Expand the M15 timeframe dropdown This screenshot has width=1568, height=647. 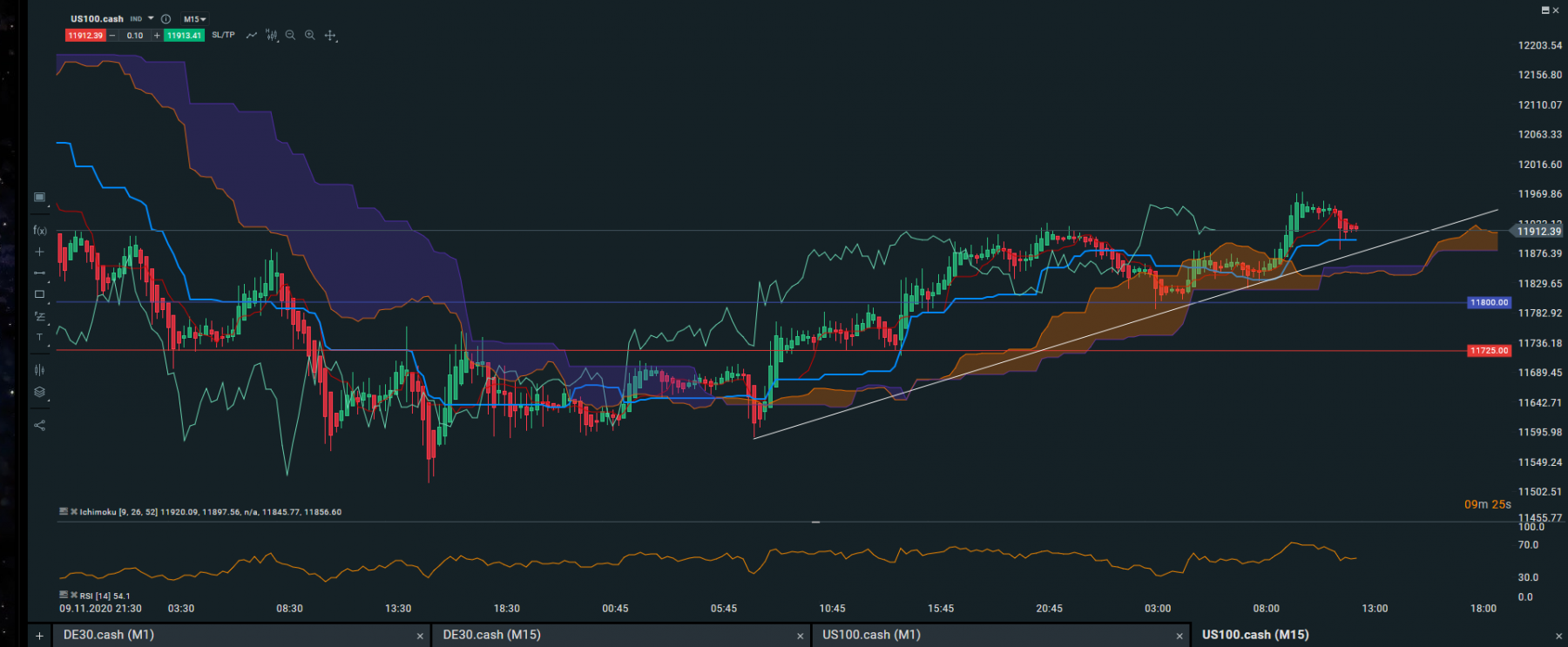click(x=194, y=19)
